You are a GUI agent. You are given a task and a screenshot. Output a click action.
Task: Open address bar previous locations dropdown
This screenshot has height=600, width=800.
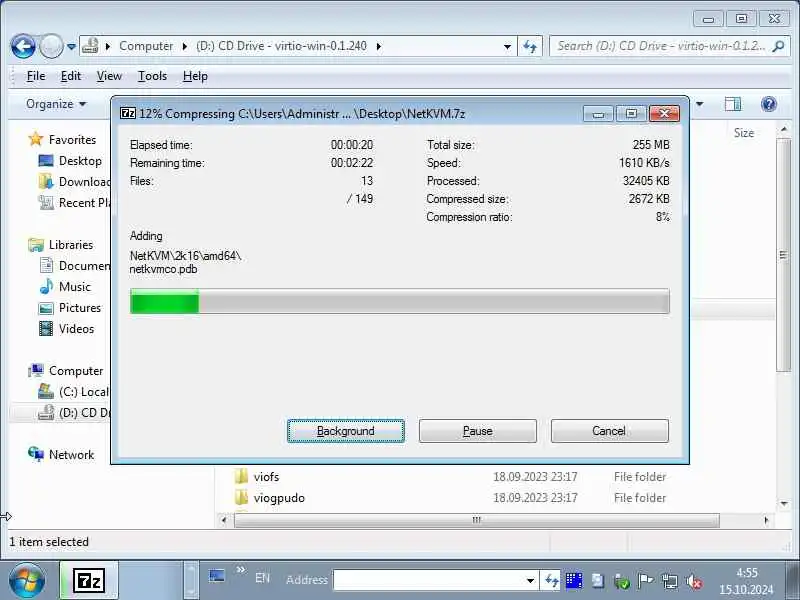[507, 46]
